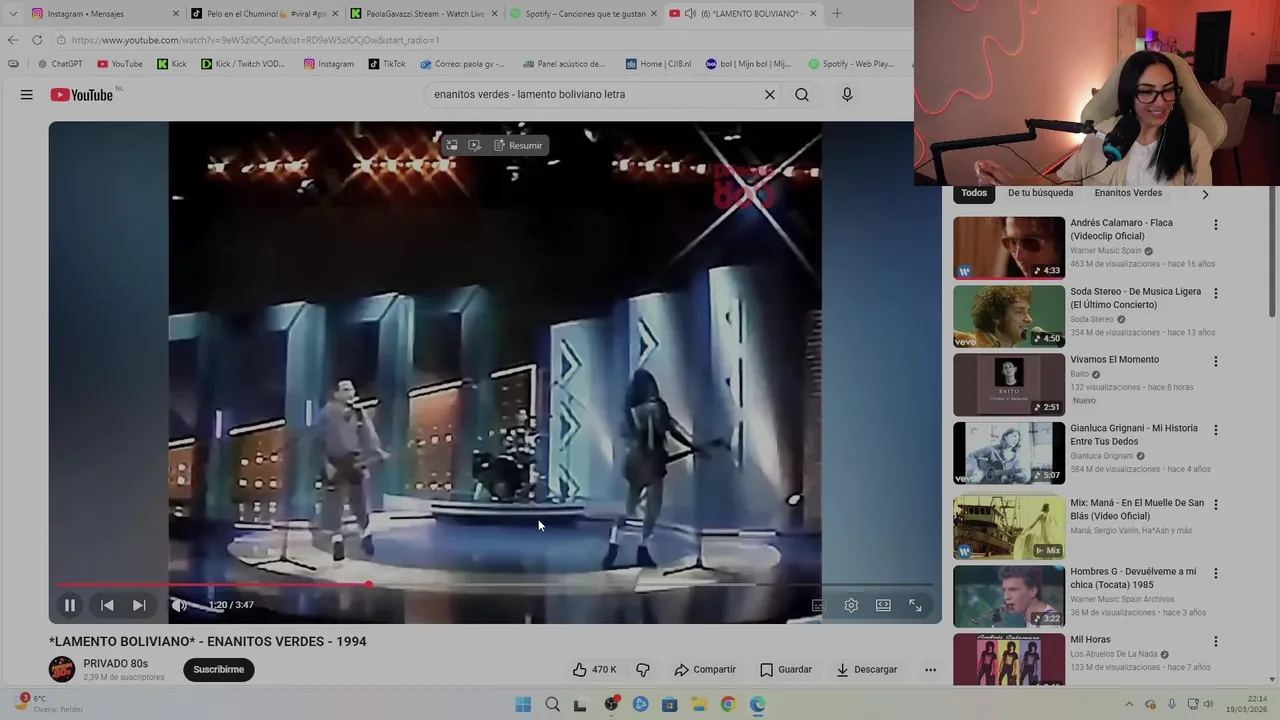Open Google Chrome from the taskbar
The height and width of the screenshot is (720, 1280).
(x=728, y=704)
